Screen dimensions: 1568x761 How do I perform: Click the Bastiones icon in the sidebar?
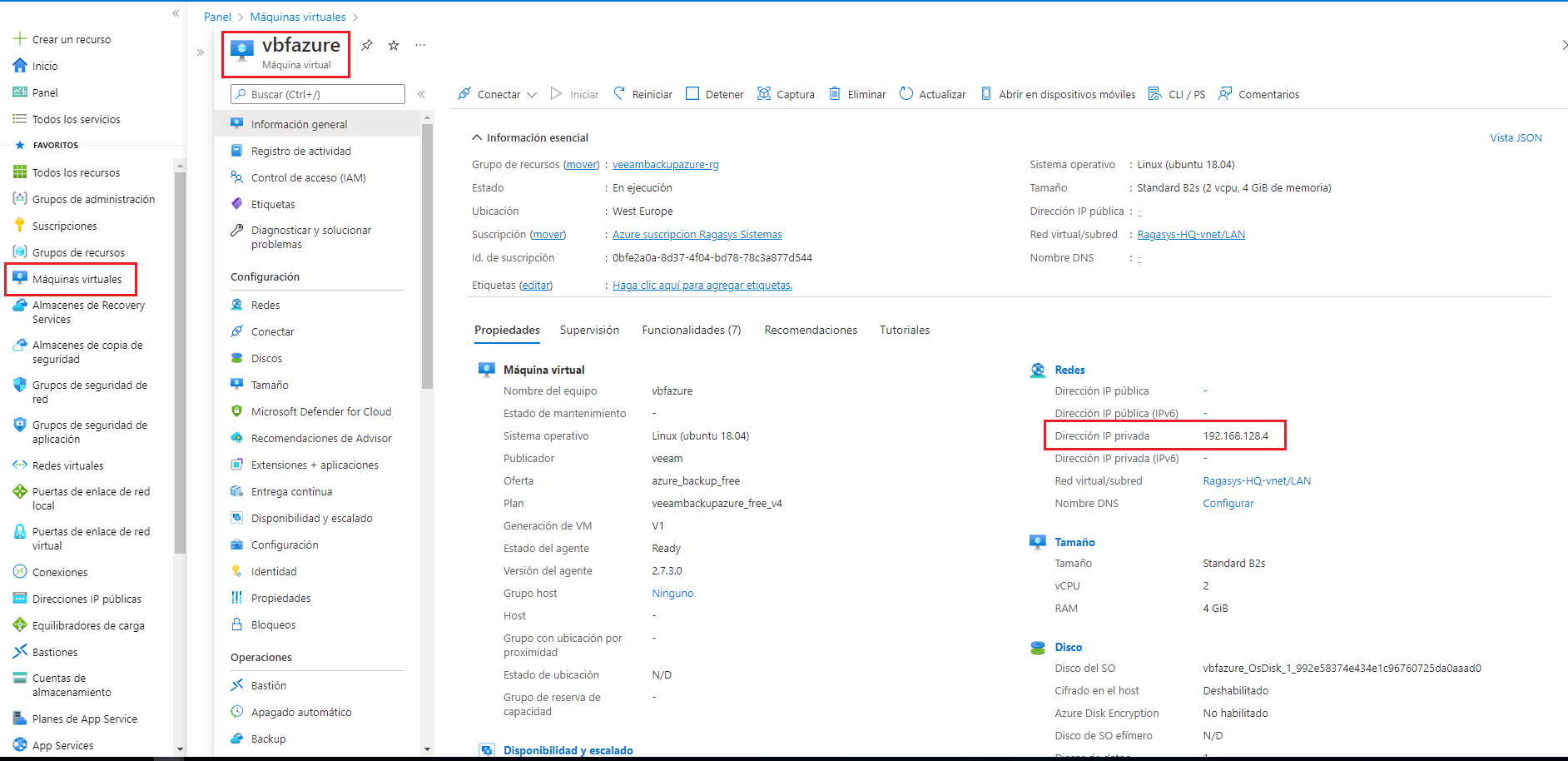pos(20,651)
